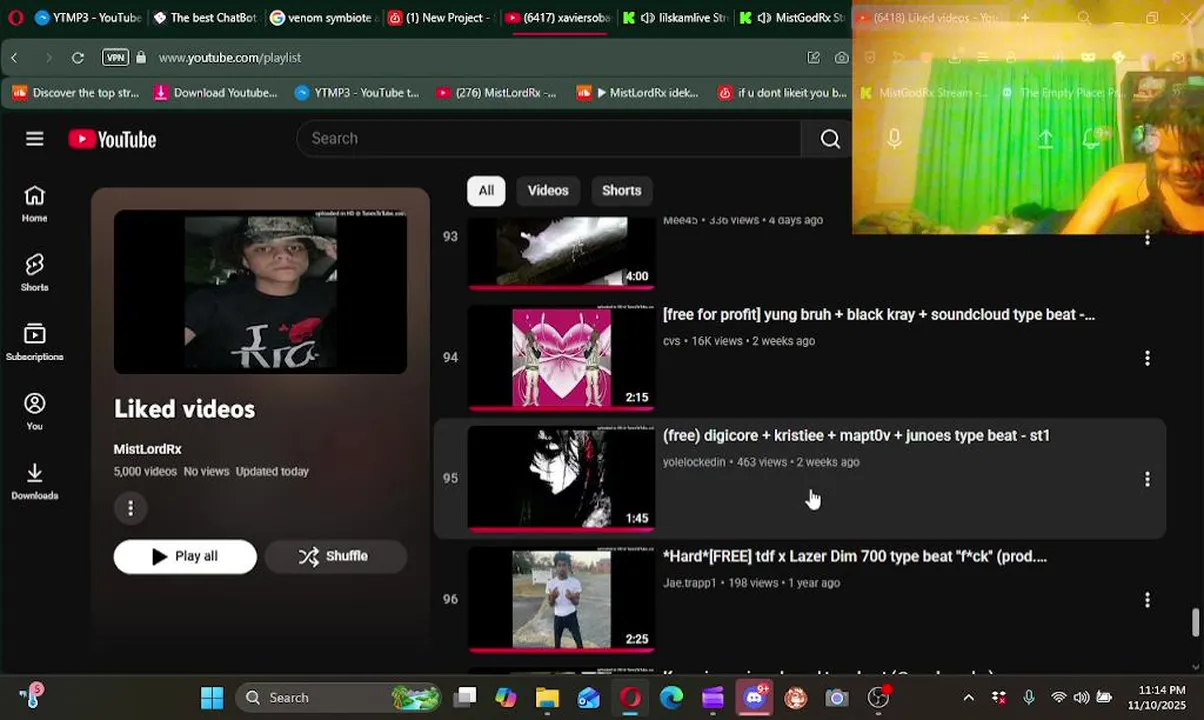Open 'if u dont likeit you b...' bookmark

coord(783,93)
